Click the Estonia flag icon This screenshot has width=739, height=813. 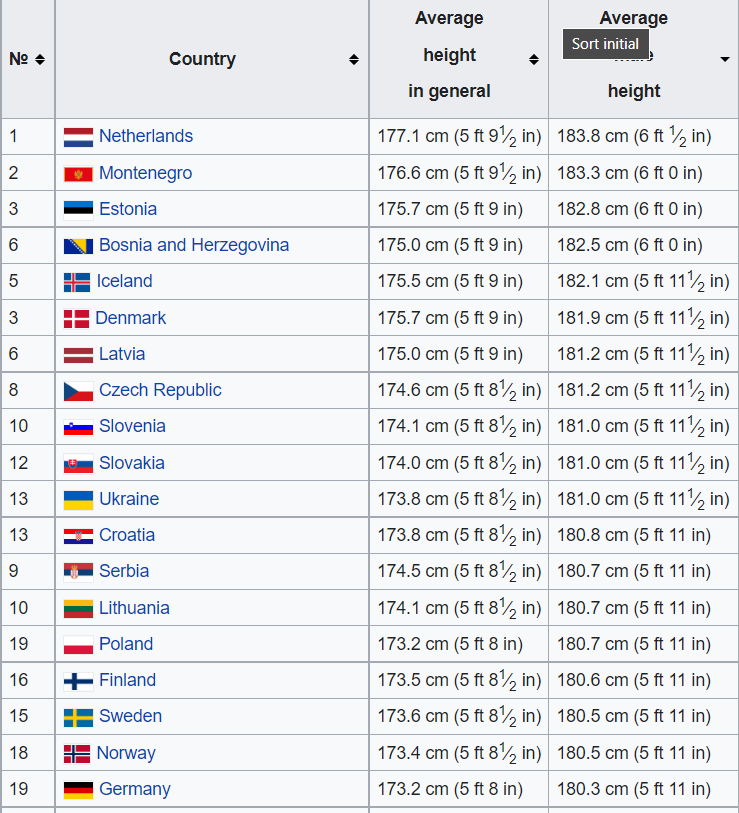point(78,210)
